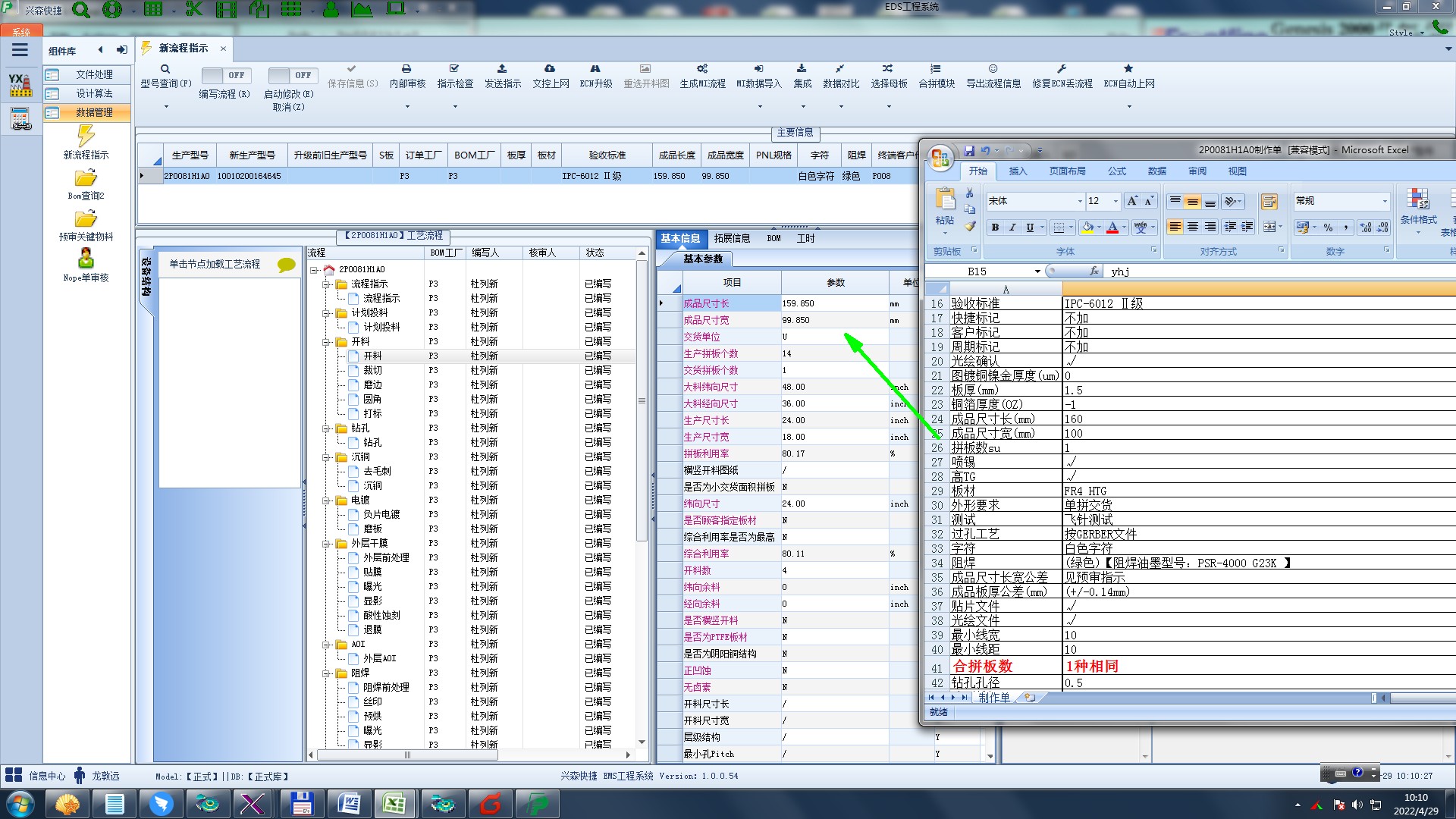Click the 导出流程信息 icon
Screen dimensions: 1456x819
(993, 69)
